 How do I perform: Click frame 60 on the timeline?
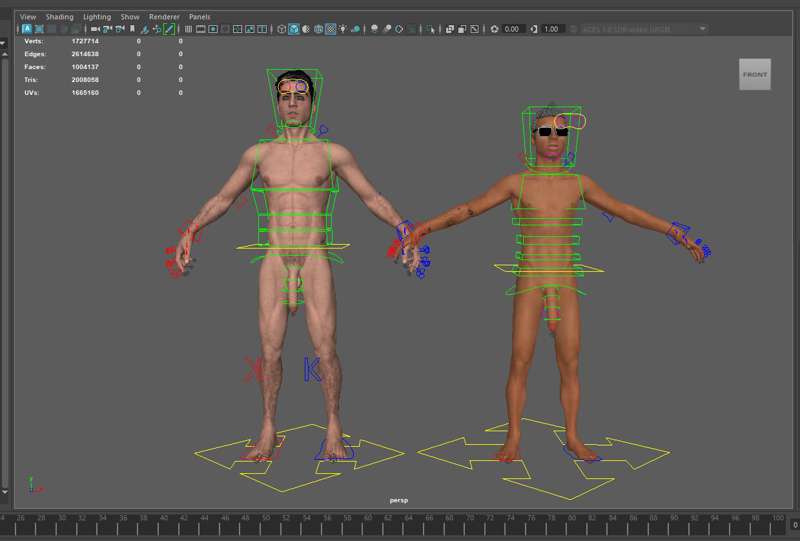pyautogui.click(x=368, y=522)
